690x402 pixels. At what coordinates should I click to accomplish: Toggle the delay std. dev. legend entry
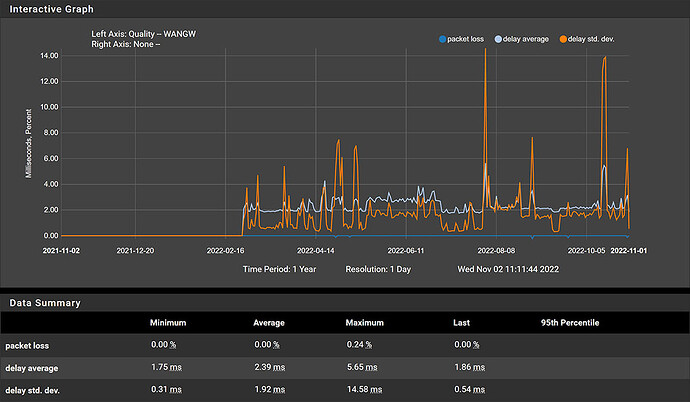587,39
